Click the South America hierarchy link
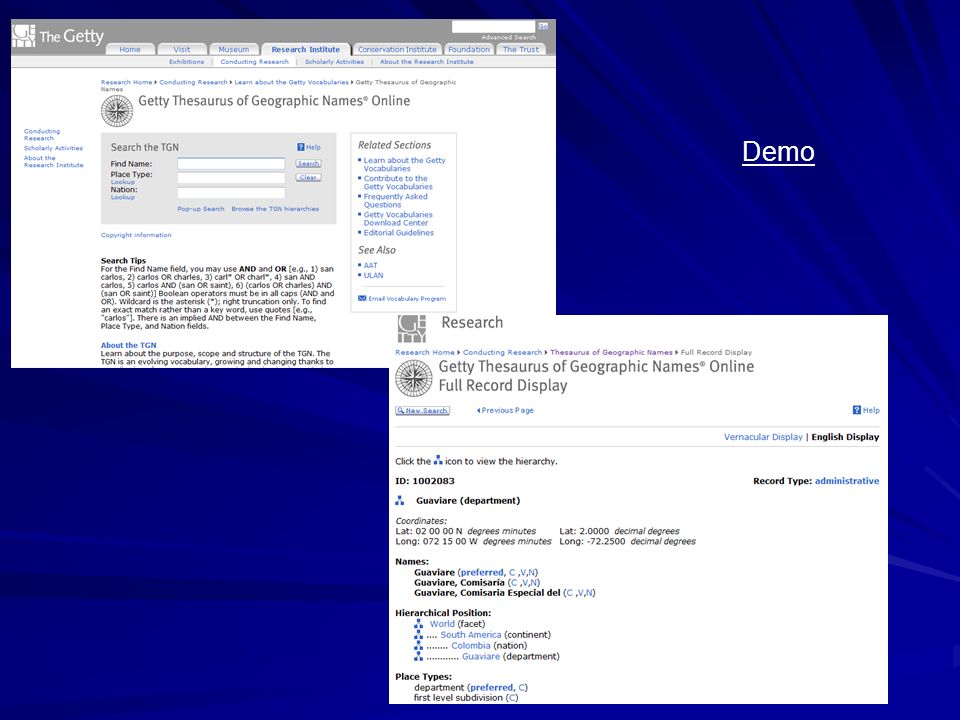Viewport: 960px width, 720px height. [x=471, y=635]
